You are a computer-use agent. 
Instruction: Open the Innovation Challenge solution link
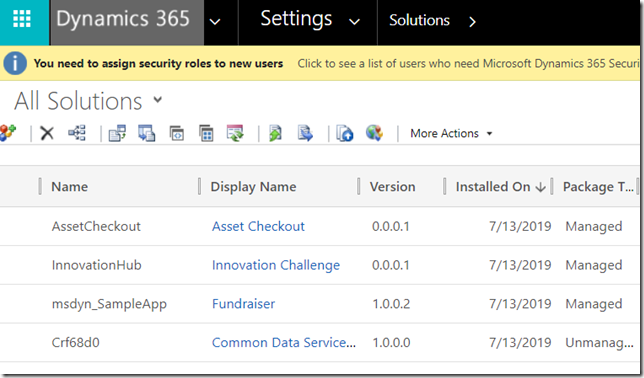pyautogui.click(x=276, y=265)
